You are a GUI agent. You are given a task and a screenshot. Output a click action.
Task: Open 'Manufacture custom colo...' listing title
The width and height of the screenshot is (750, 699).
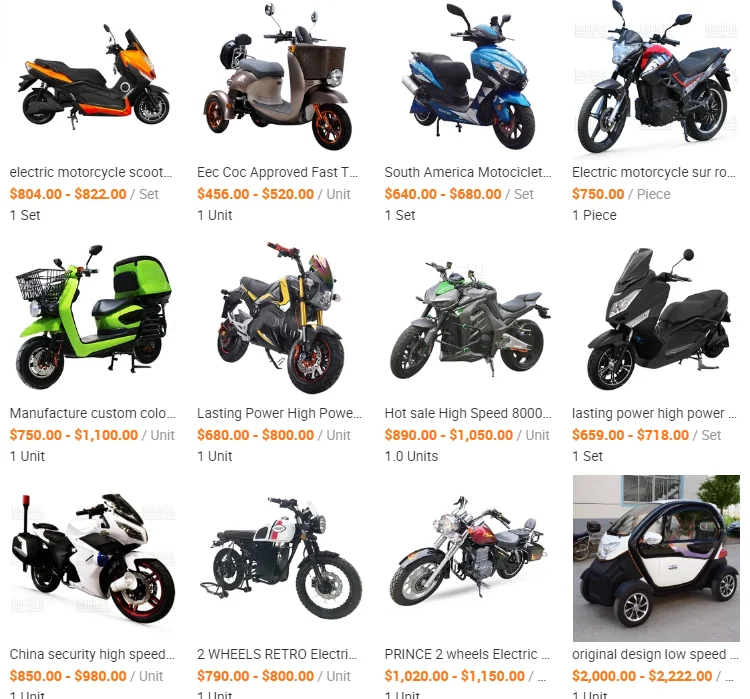click(x=92, y=413)
